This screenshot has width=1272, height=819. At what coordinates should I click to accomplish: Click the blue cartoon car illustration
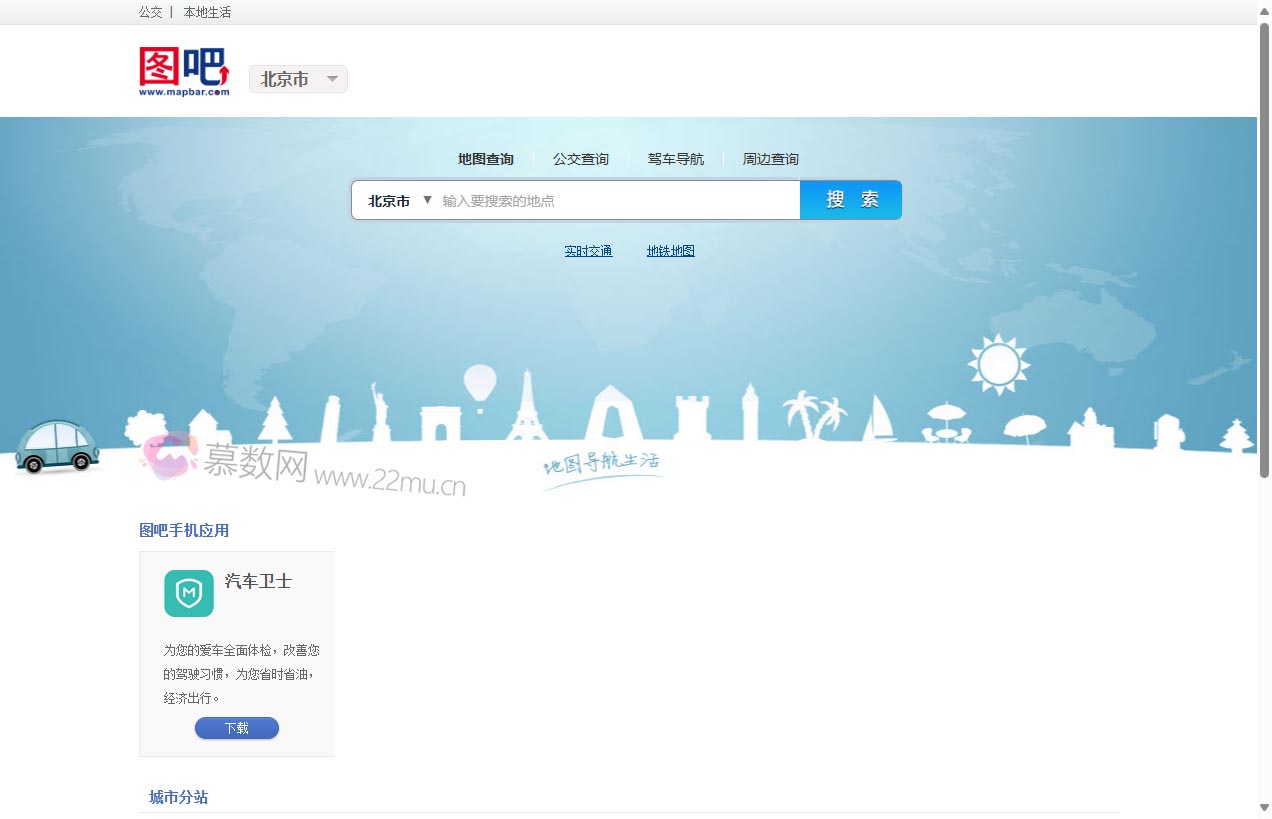pos(57,452)
